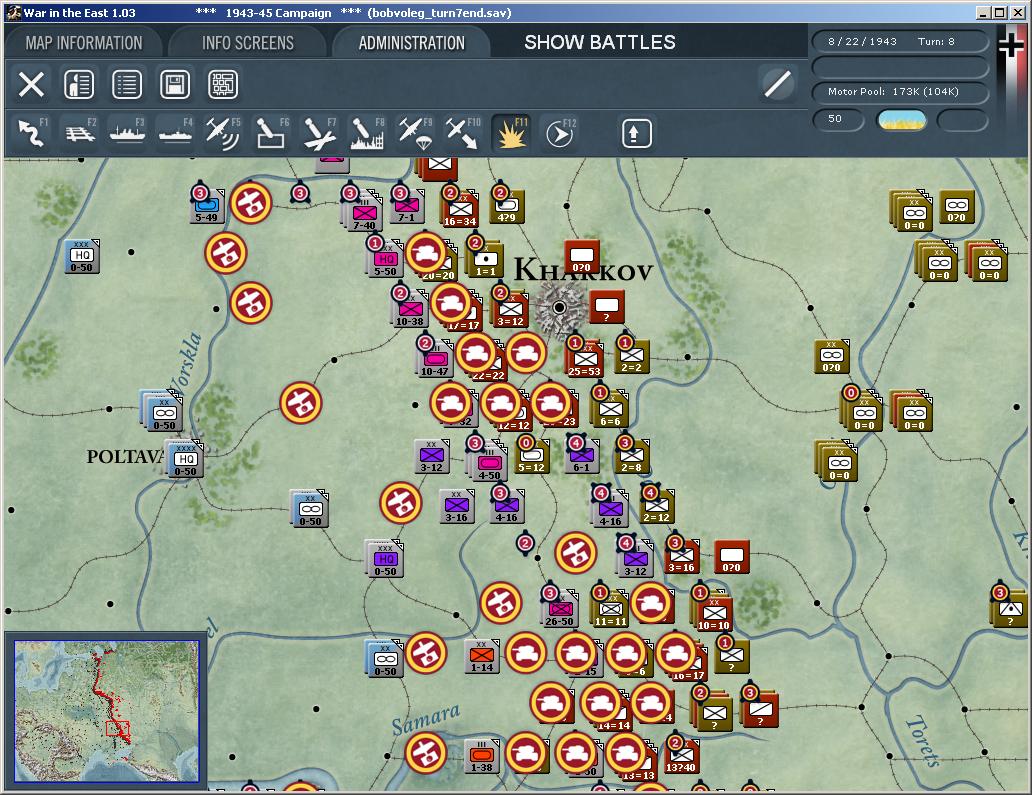The width and height of the screenshot is (1032, 795).
Task: Select the F7 bomb airfield mode
Action: 319,132
